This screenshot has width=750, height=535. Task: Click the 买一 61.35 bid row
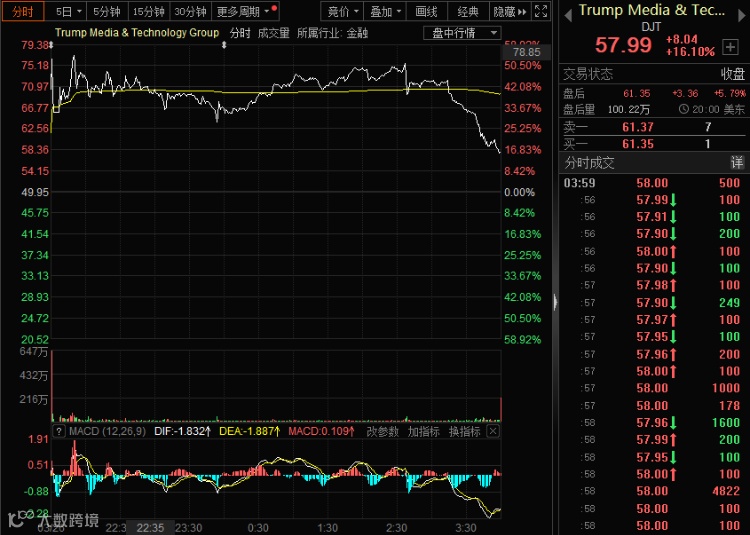(x=654, y=144)
